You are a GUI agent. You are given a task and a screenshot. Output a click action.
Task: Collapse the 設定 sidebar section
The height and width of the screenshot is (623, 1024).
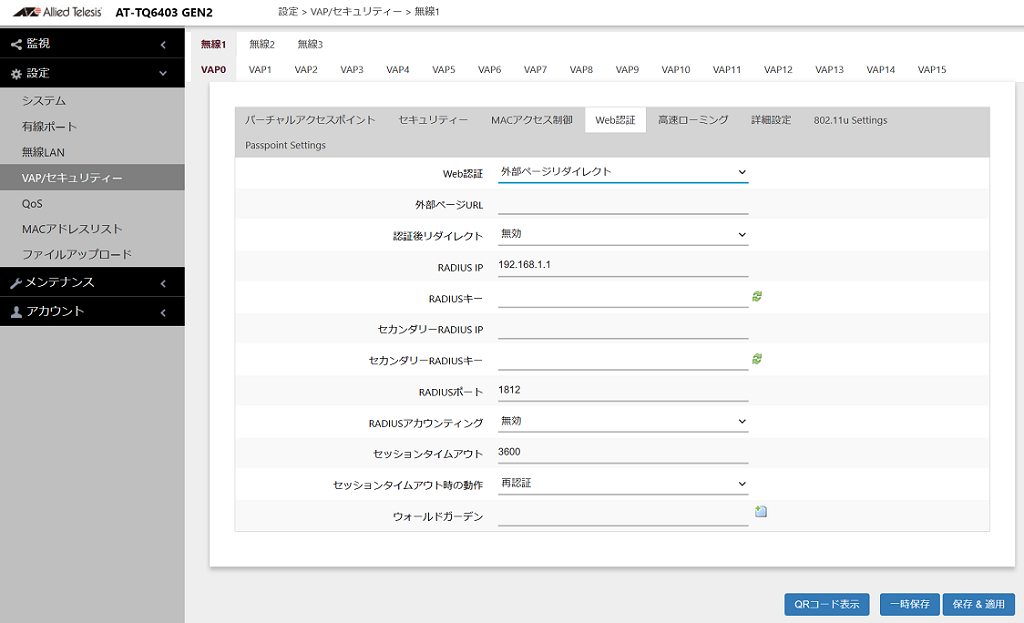click(x=92, y=73)
